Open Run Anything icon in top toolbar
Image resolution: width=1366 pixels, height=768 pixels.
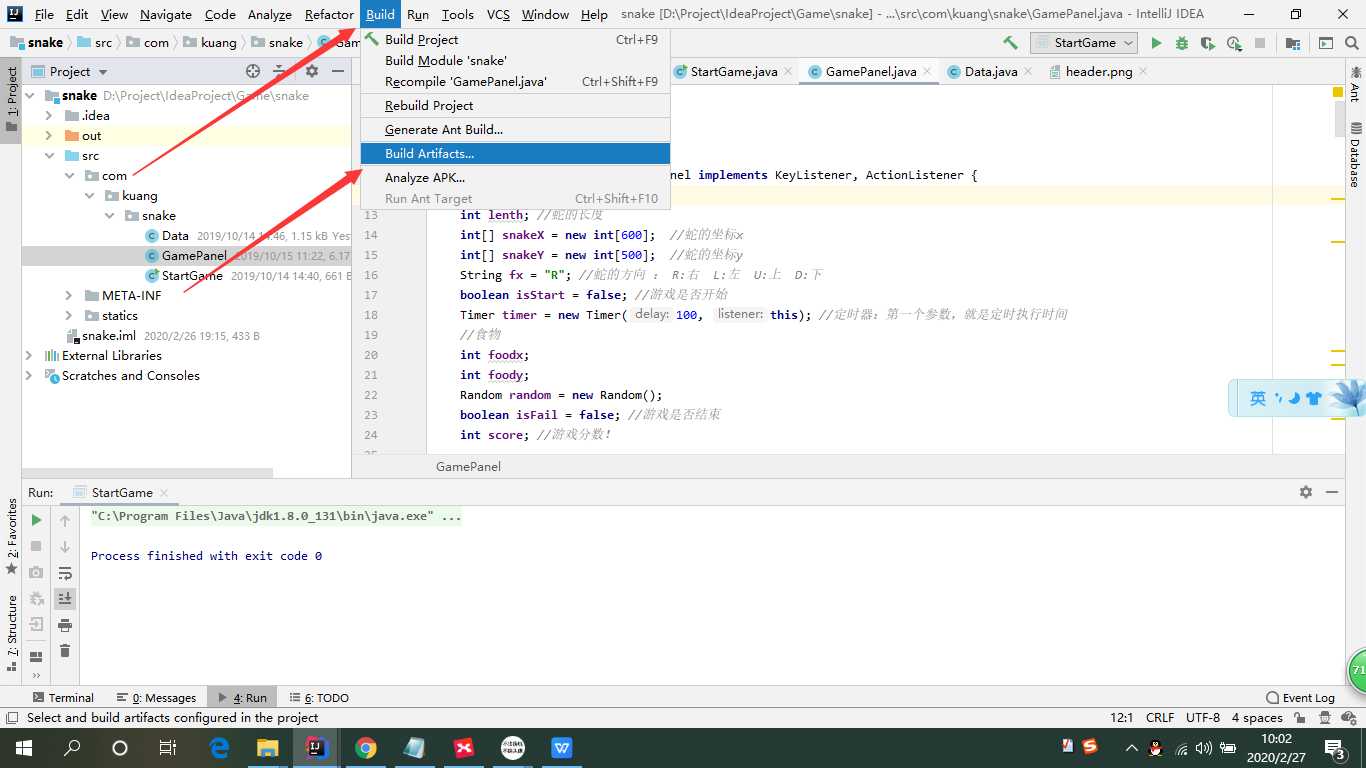pos(1326,43)
